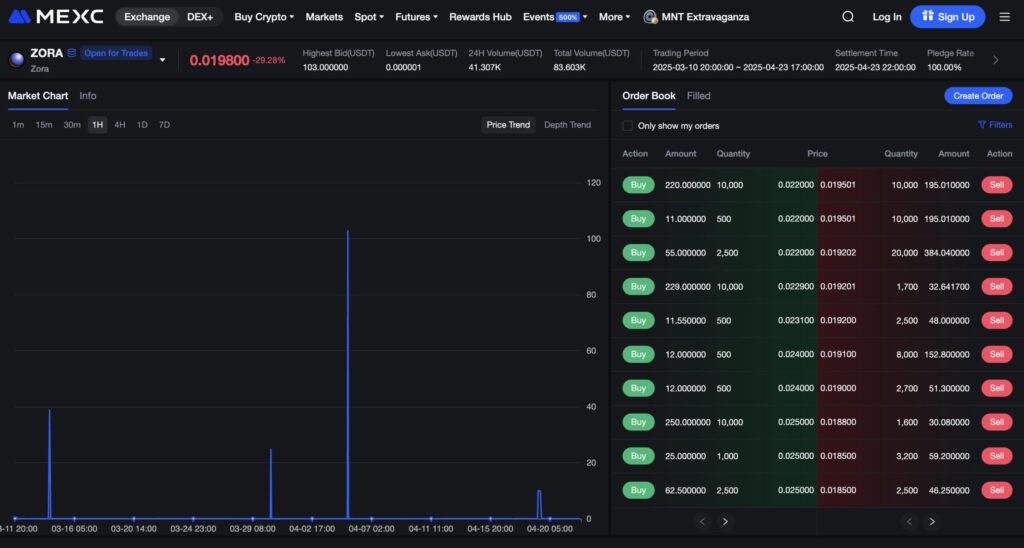Select the 1H chart interval
The image size is (1024, 548).
tap(97, 125)
